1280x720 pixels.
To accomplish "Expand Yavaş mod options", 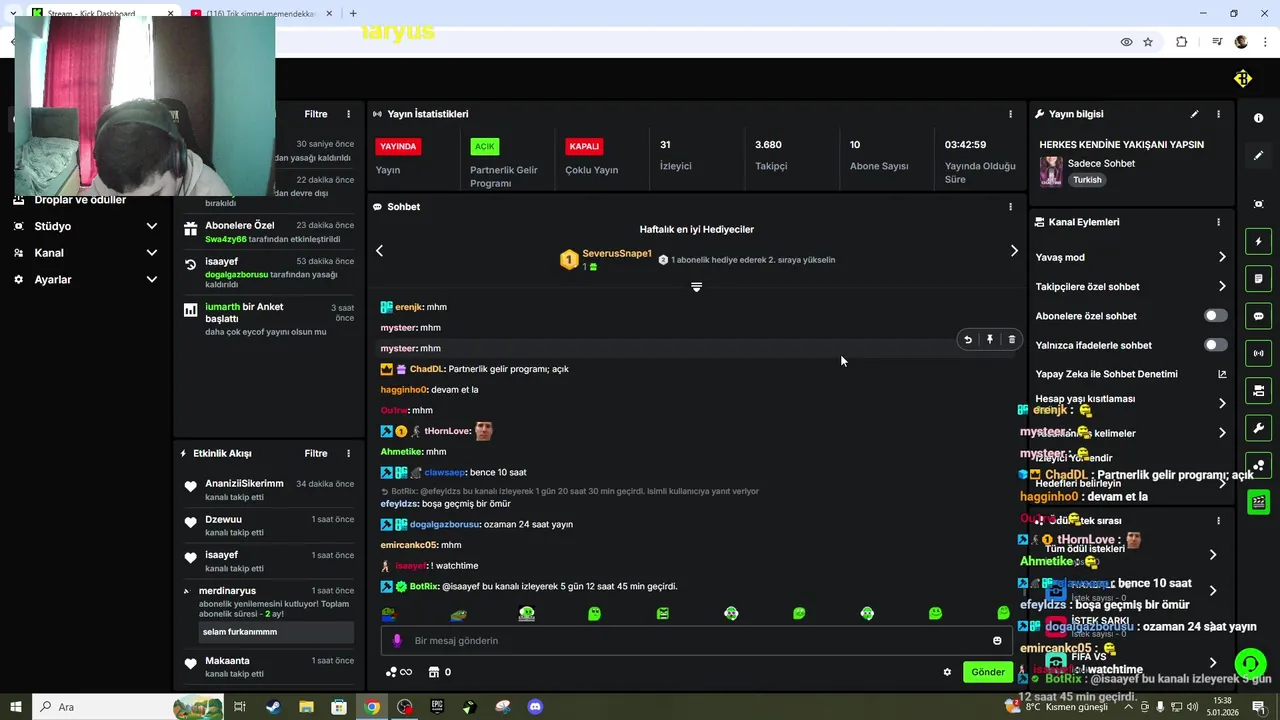I will point(1222,257).
